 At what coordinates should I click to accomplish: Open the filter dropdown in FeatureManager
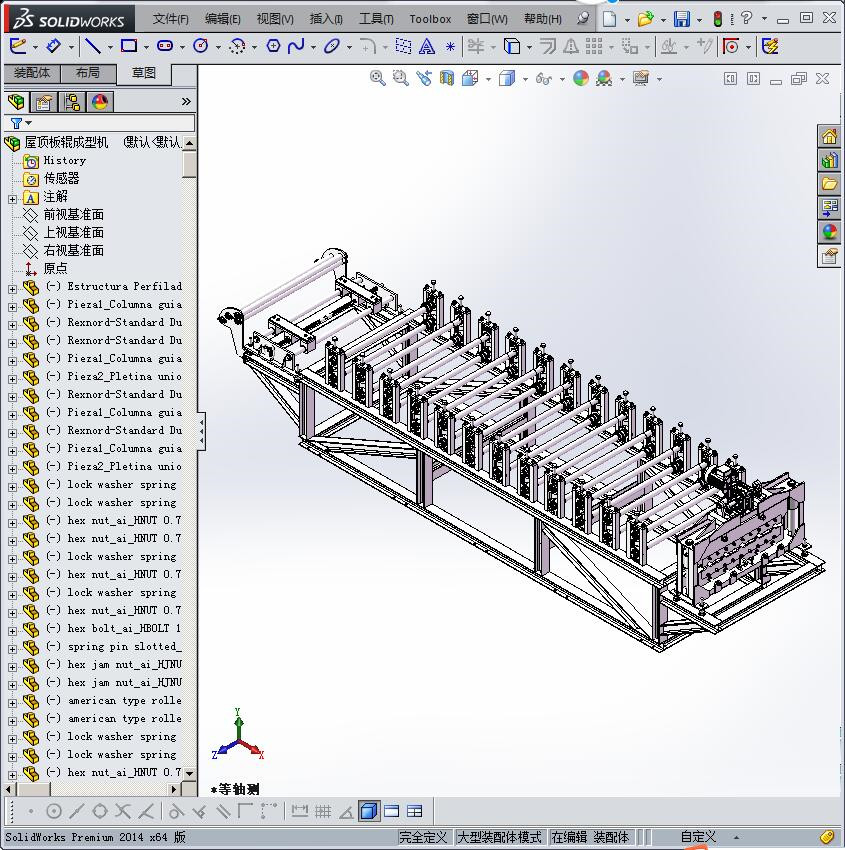(x=28, y=123)
